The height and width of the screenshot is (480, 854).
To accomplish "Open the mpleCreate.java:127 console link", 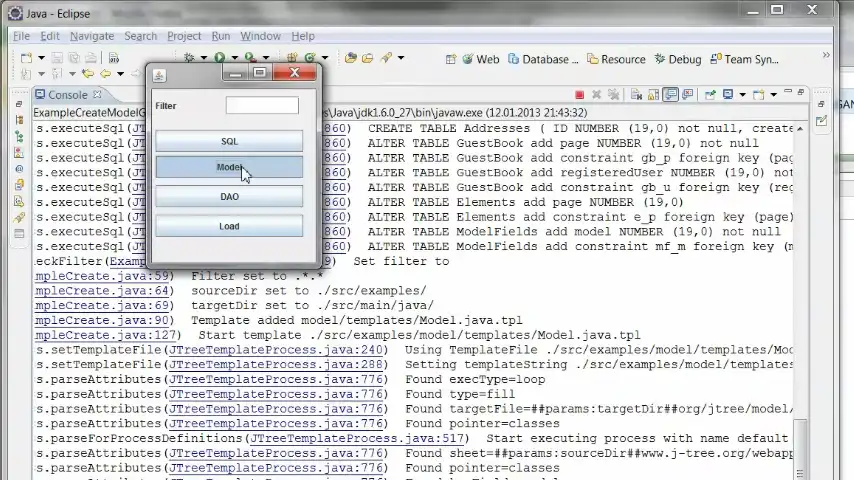I will [x=105, y=335].
